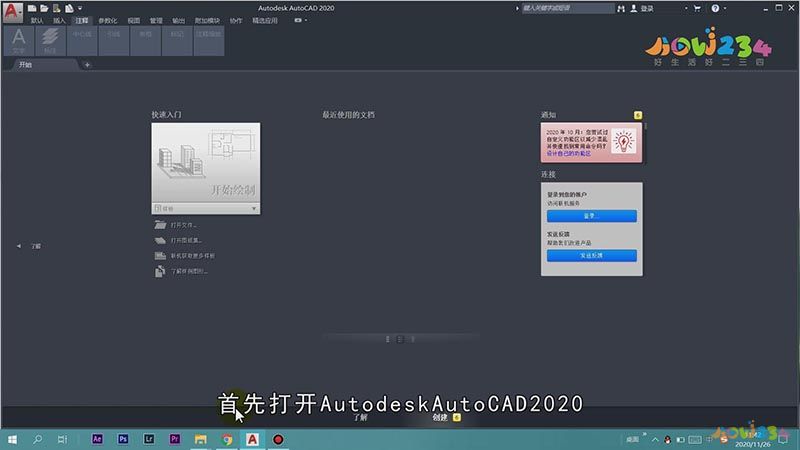
Task: Click the keyword search input field
Action: click(x=567, y=8)
